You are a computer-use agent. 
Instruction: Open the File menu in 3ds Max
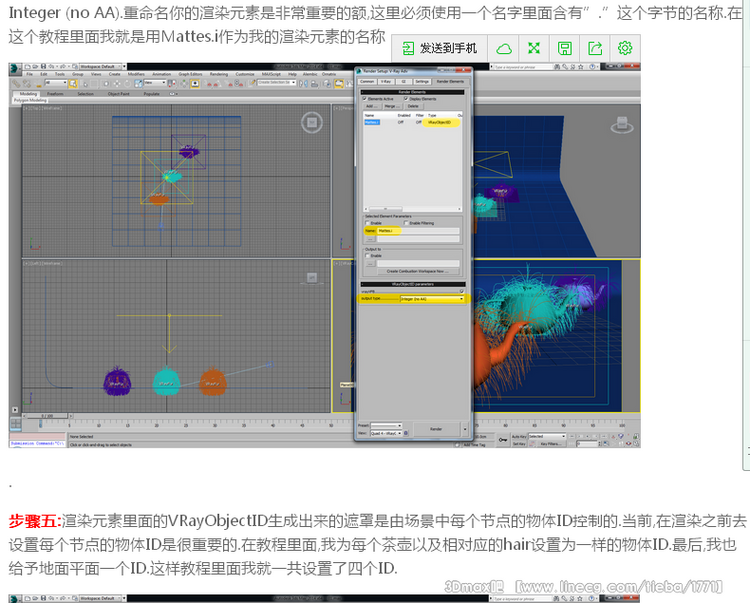[x=30, y=74]
